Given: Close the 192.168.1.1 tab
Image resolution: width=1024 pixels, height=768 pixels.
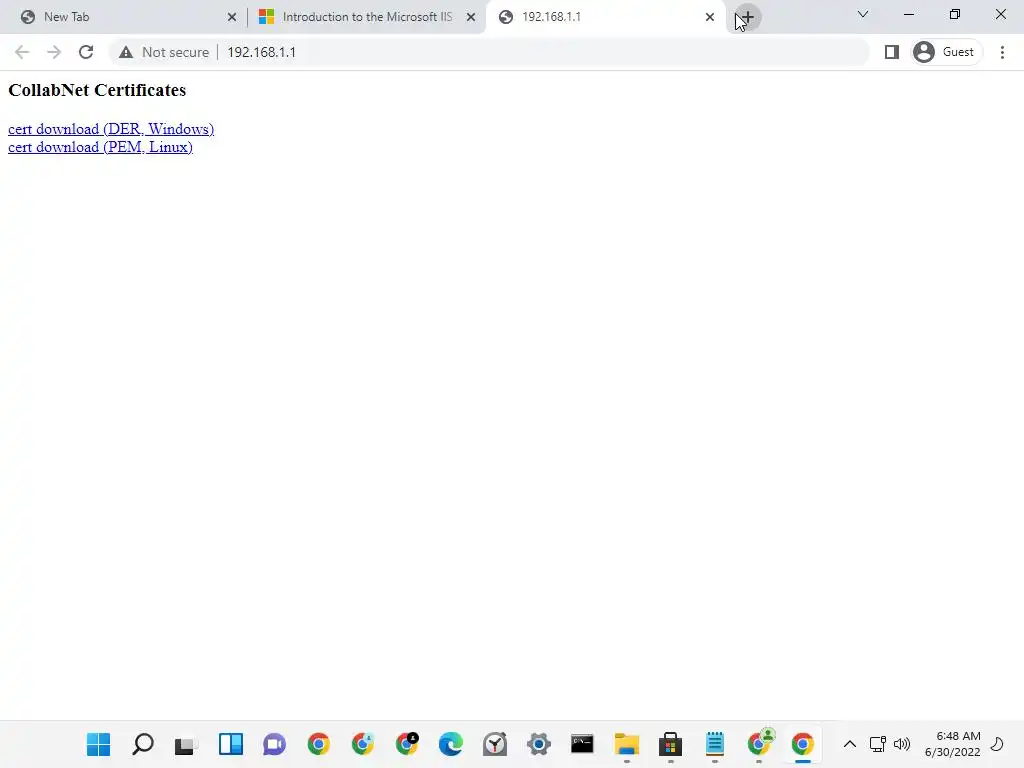Looking at the screenshot, I should coord(710,18).
